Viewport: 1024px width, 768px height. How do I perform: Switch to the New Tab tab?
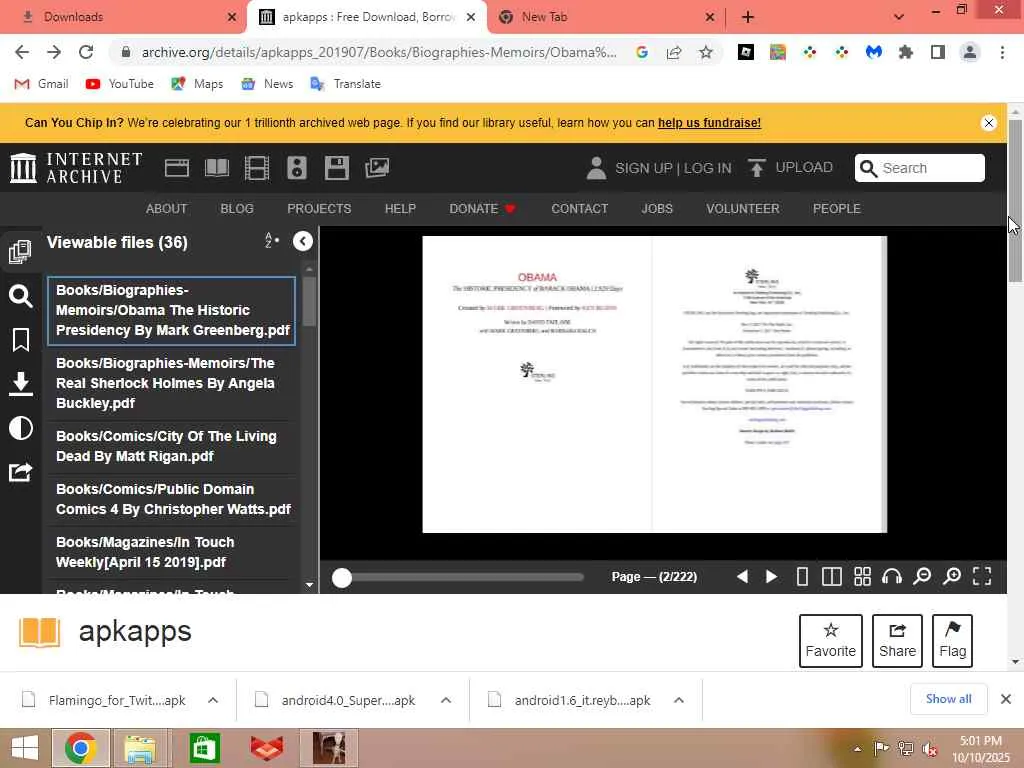[x=605, y=17]
